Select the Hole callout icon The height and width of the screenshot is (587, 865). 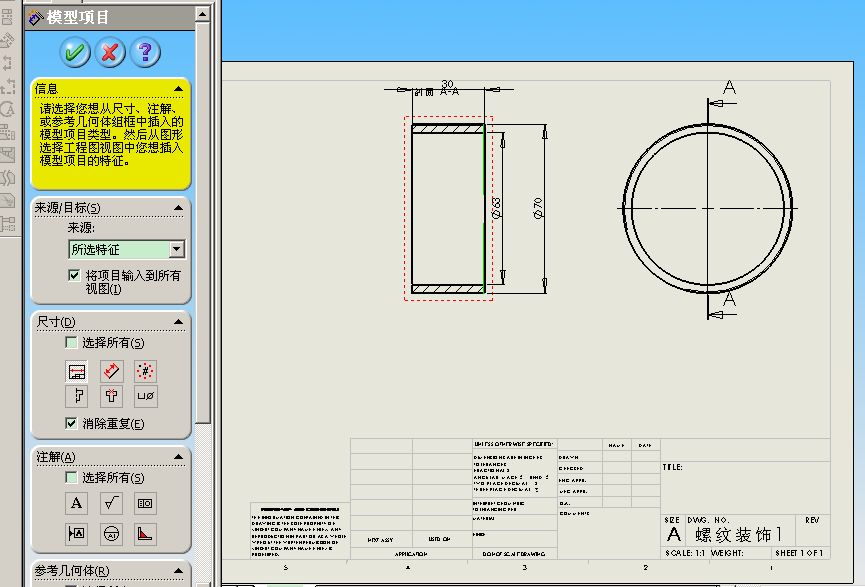[x=146, y=396]
